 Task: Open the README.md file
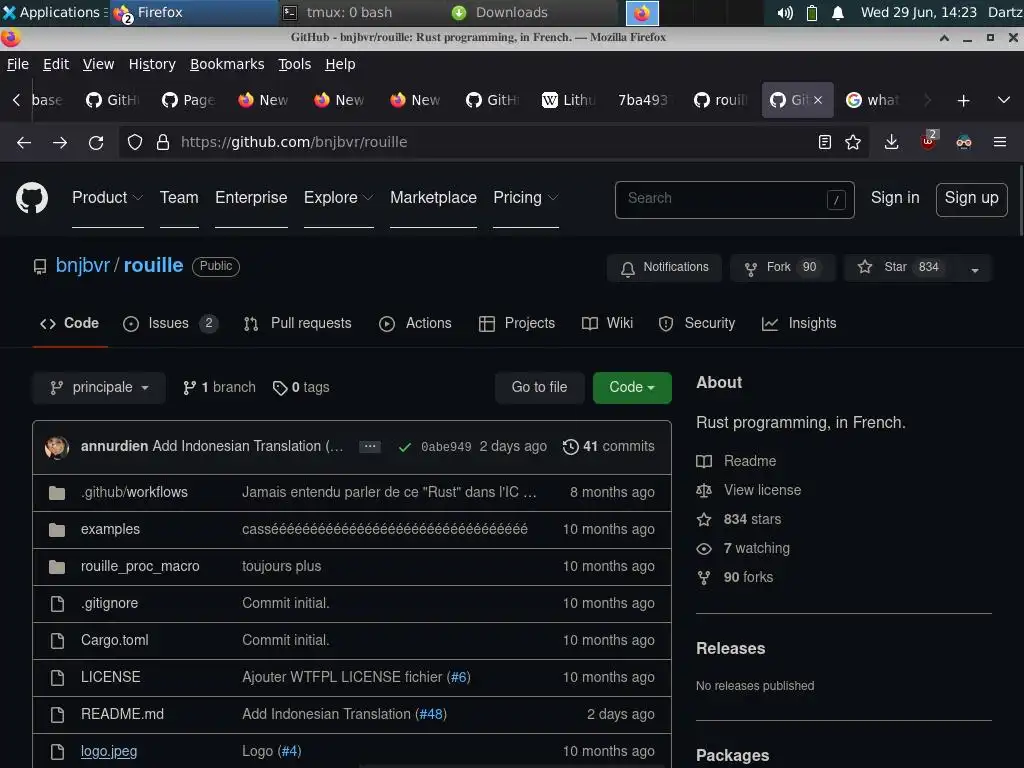coord(122,714)
